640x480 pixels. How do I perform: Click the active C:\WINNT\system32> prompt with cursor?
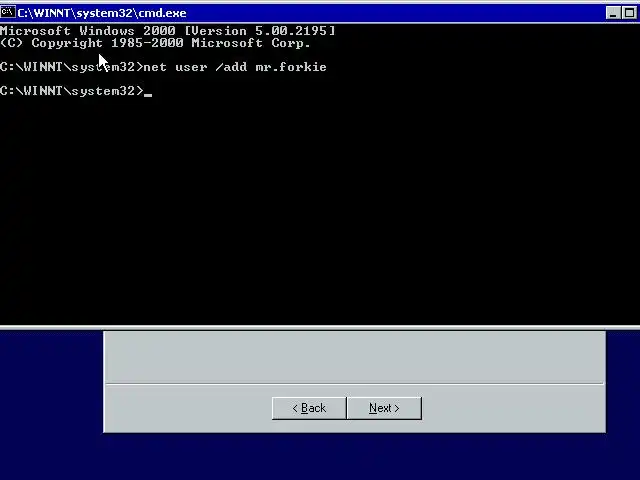[x=76, y=91]
